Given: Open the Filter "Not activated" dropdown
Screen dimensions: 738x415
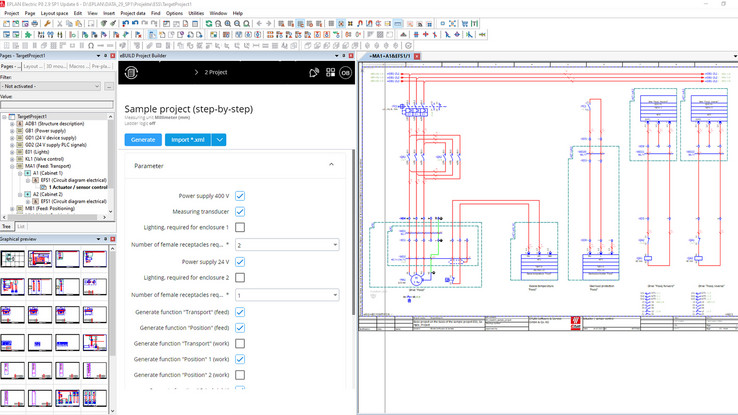Looking at the screenshot, I should click(x=51, y=87).
